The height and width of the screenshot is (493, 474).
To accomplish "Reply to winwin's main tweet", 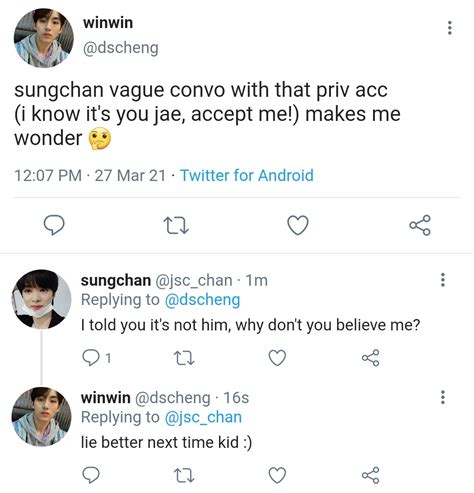I will (54, 225).
